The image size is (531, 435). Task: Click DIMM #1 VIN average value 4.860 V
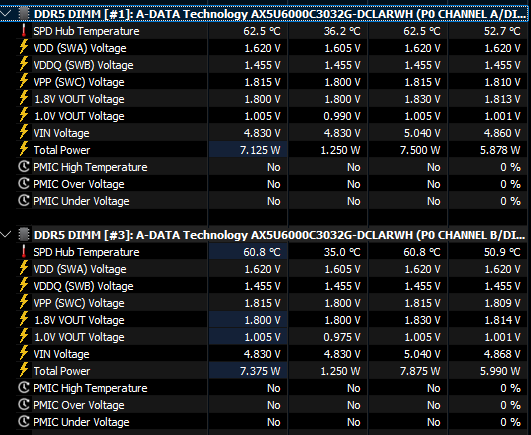click(502, 133)
